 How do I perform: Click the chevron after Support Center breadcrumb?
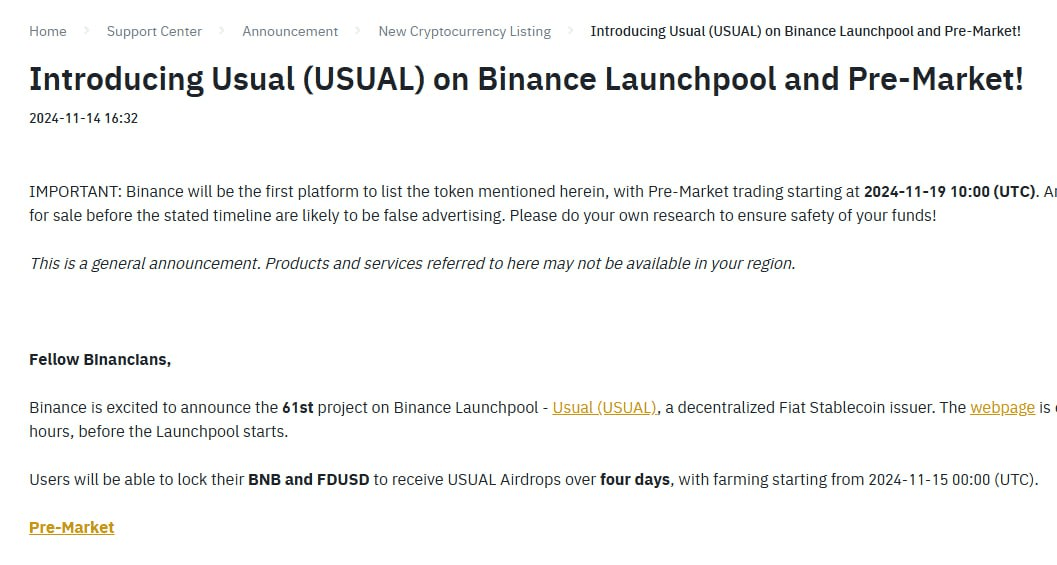[x=222, y=31]
